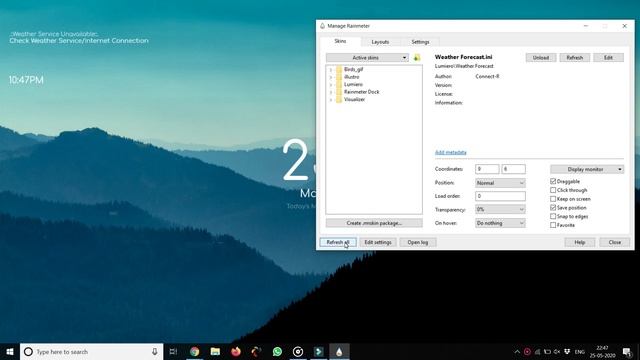
Task: Check the Favorite checkbox
Action: coord(553,225)
